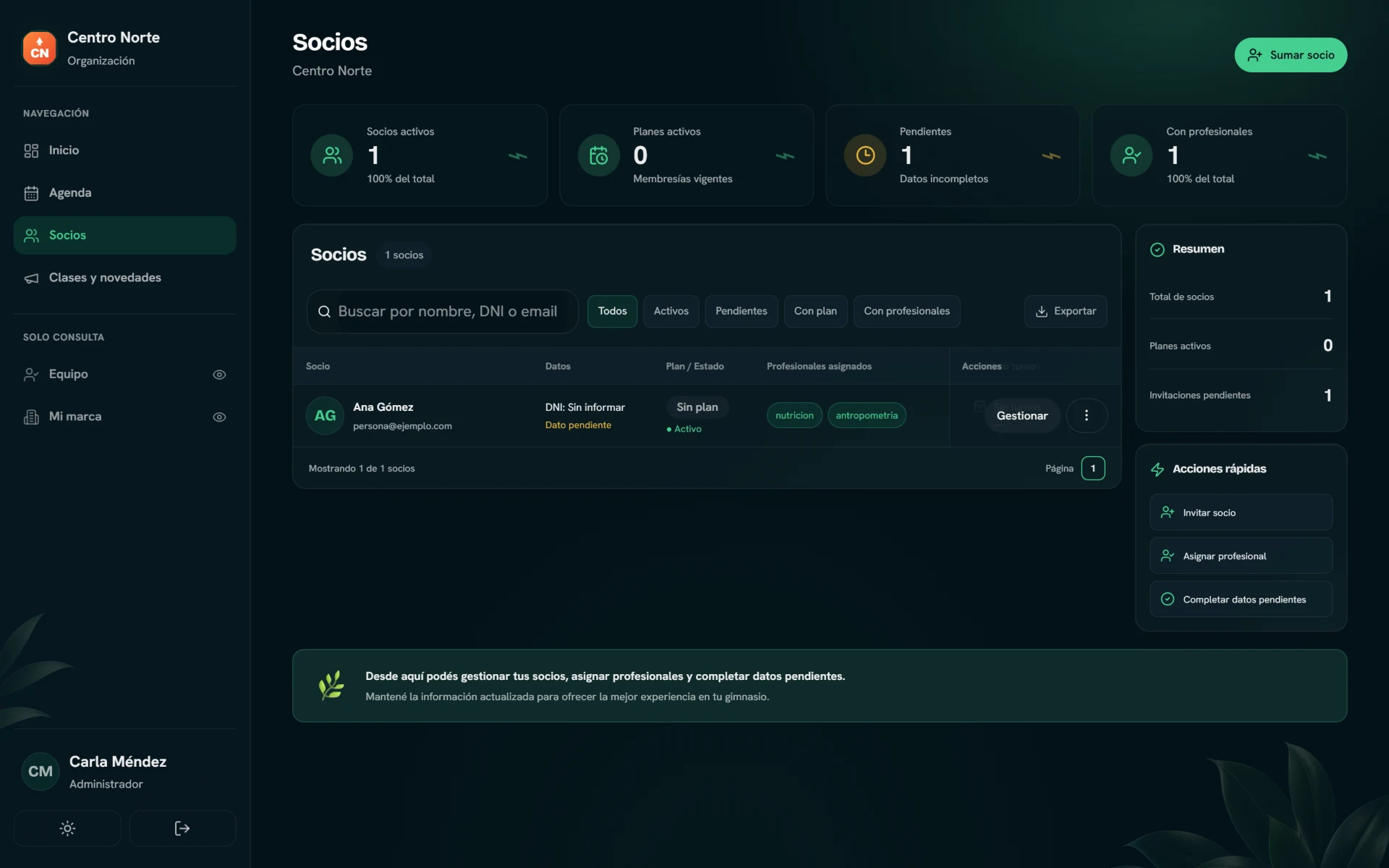
Task: Click the Pendientes clock icon
Action: tap(865, 156)
